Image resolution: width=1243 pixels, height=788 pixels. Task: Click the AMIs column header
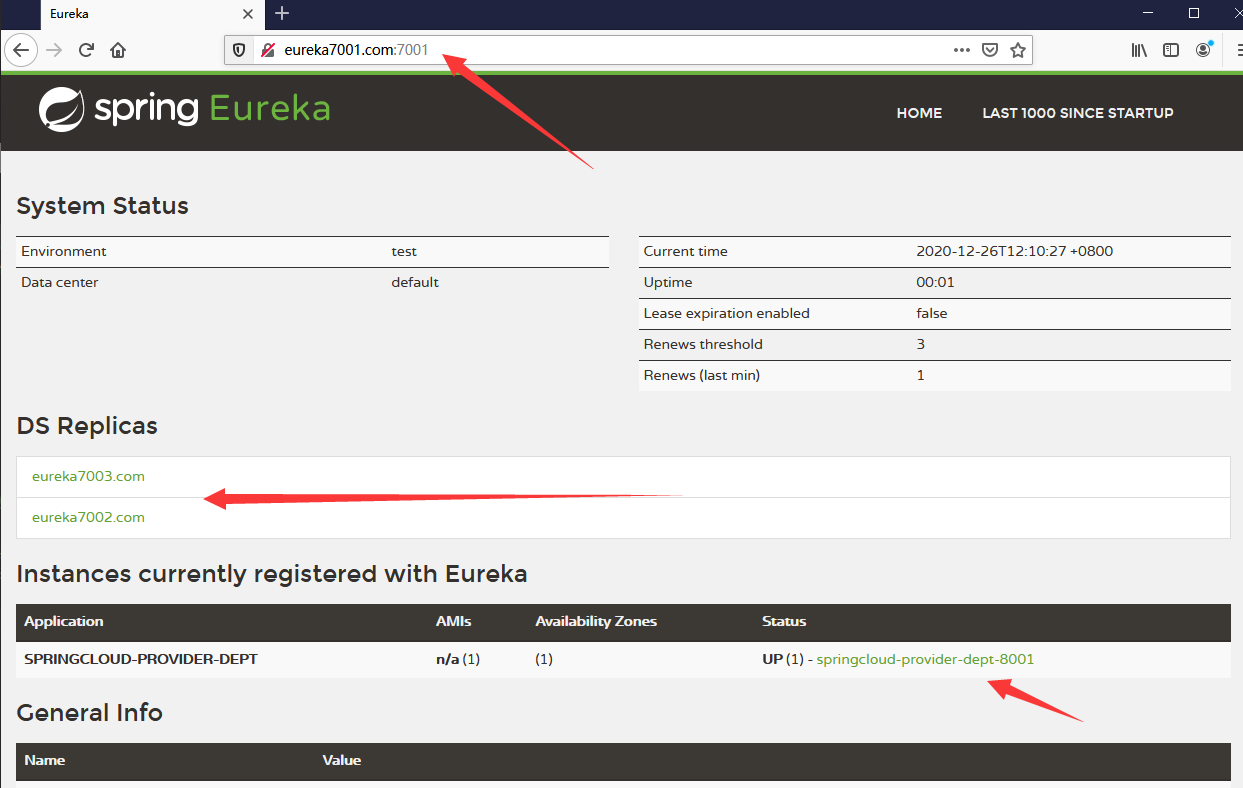tap(454, 621)
